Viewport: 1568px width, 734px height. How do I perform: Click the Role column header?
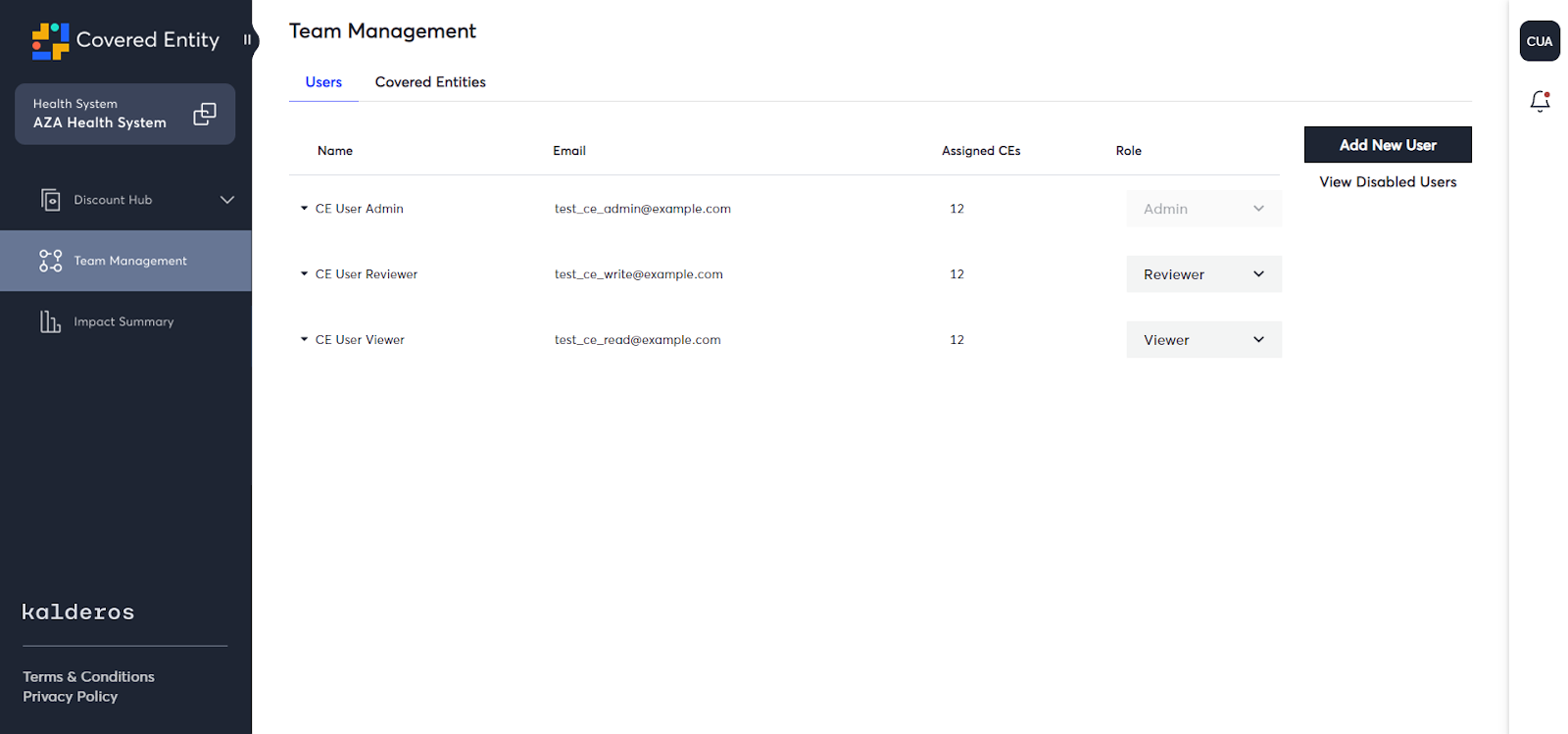(x=1129, y=151)
